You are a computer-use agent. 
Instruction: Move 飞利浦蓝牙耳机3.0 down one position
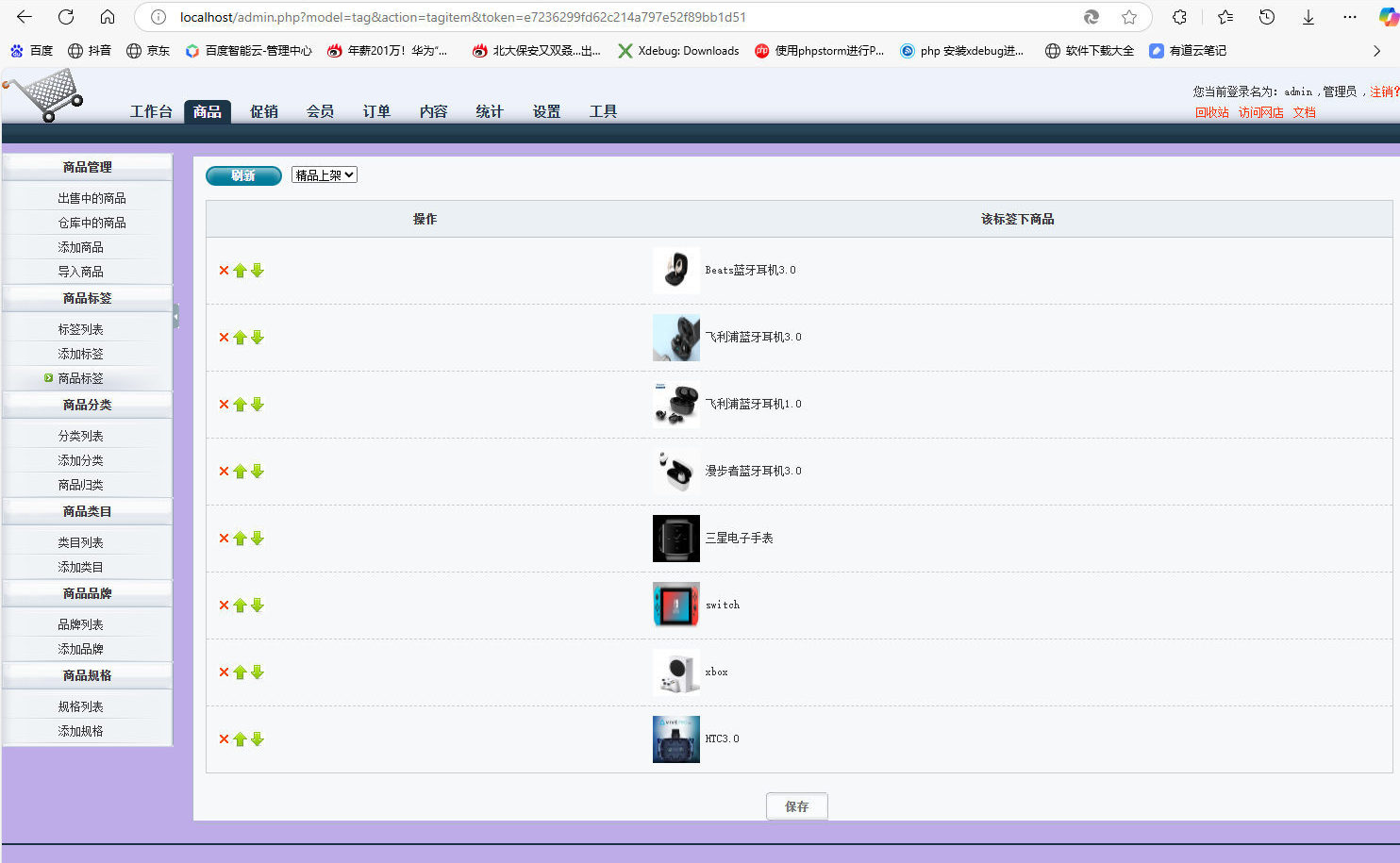tap(257, 338)
